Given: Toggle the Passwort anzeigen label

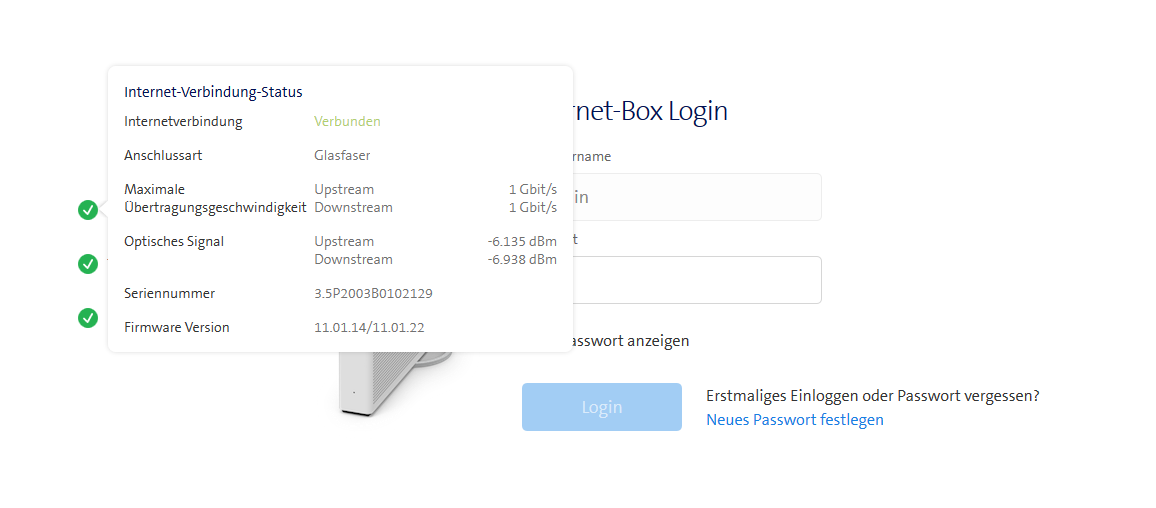Looking at the screenshot, I should pos(631,341).
